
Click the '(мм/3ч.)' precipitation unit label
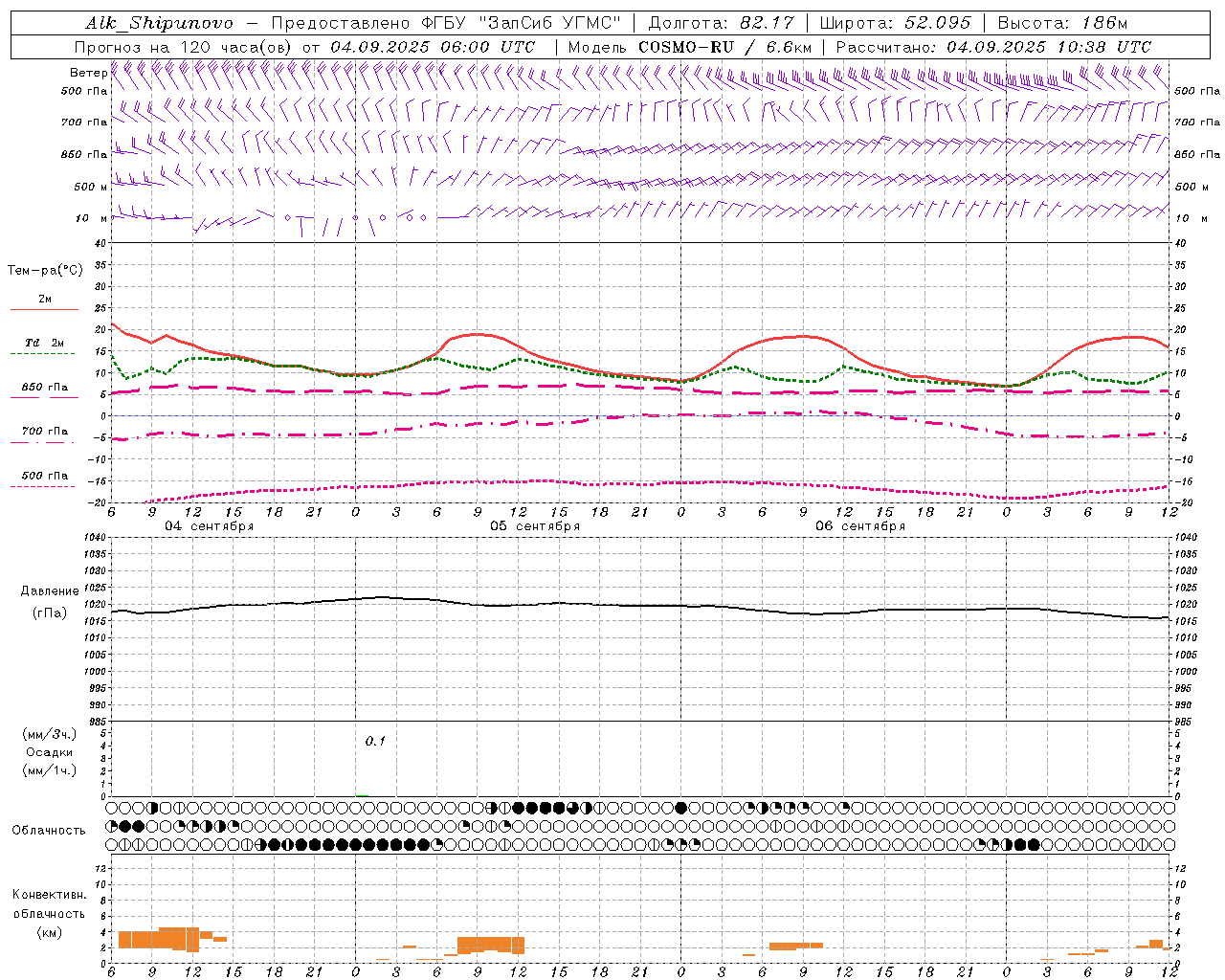point(49,734)
